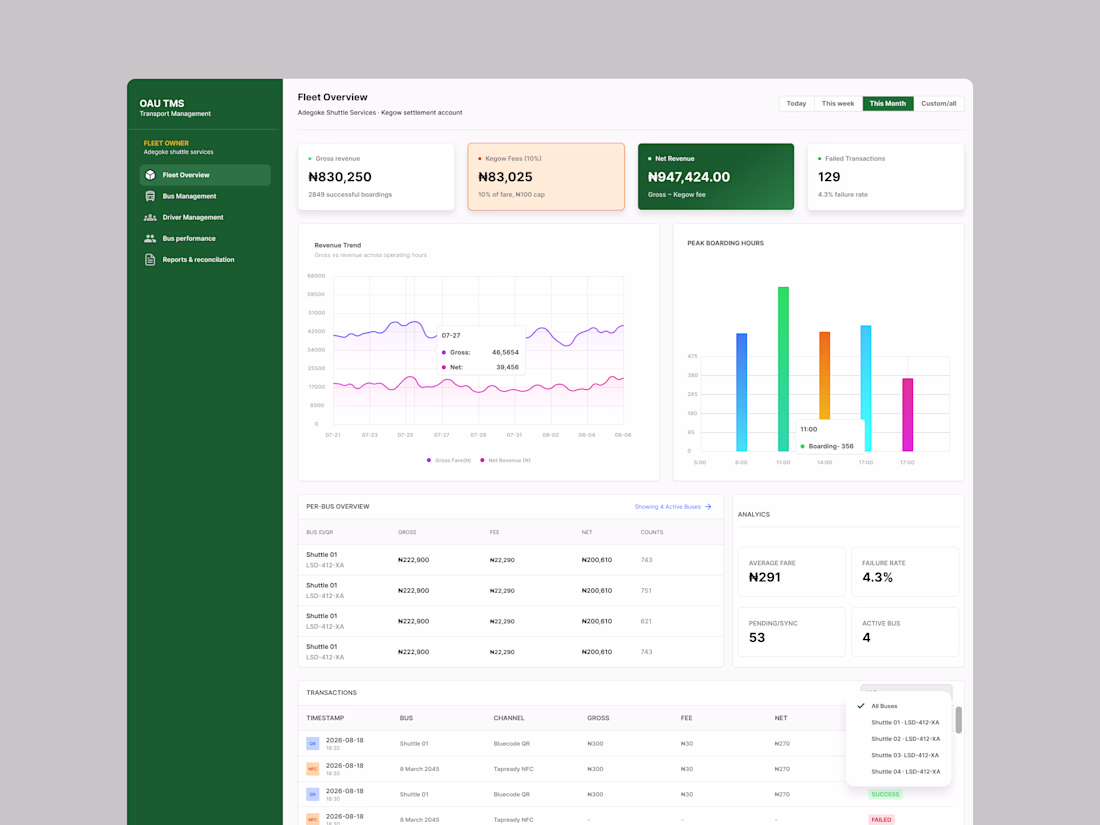The image size is (1100, 825).
Task: Click the Fleet Overview cube icon
Action: pos(150,175)
